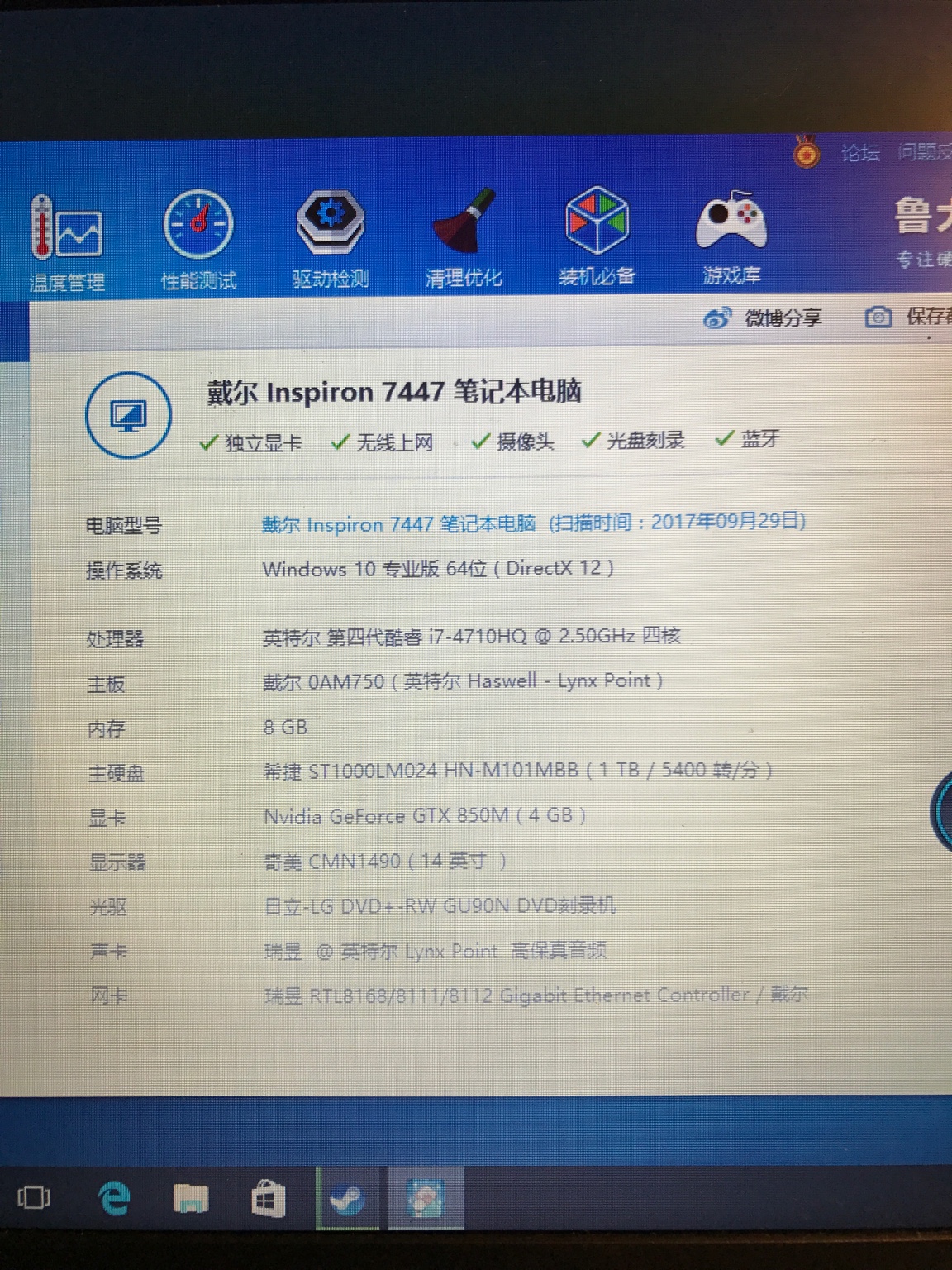Select the 装机必备 essential software cube

point(597,236)
